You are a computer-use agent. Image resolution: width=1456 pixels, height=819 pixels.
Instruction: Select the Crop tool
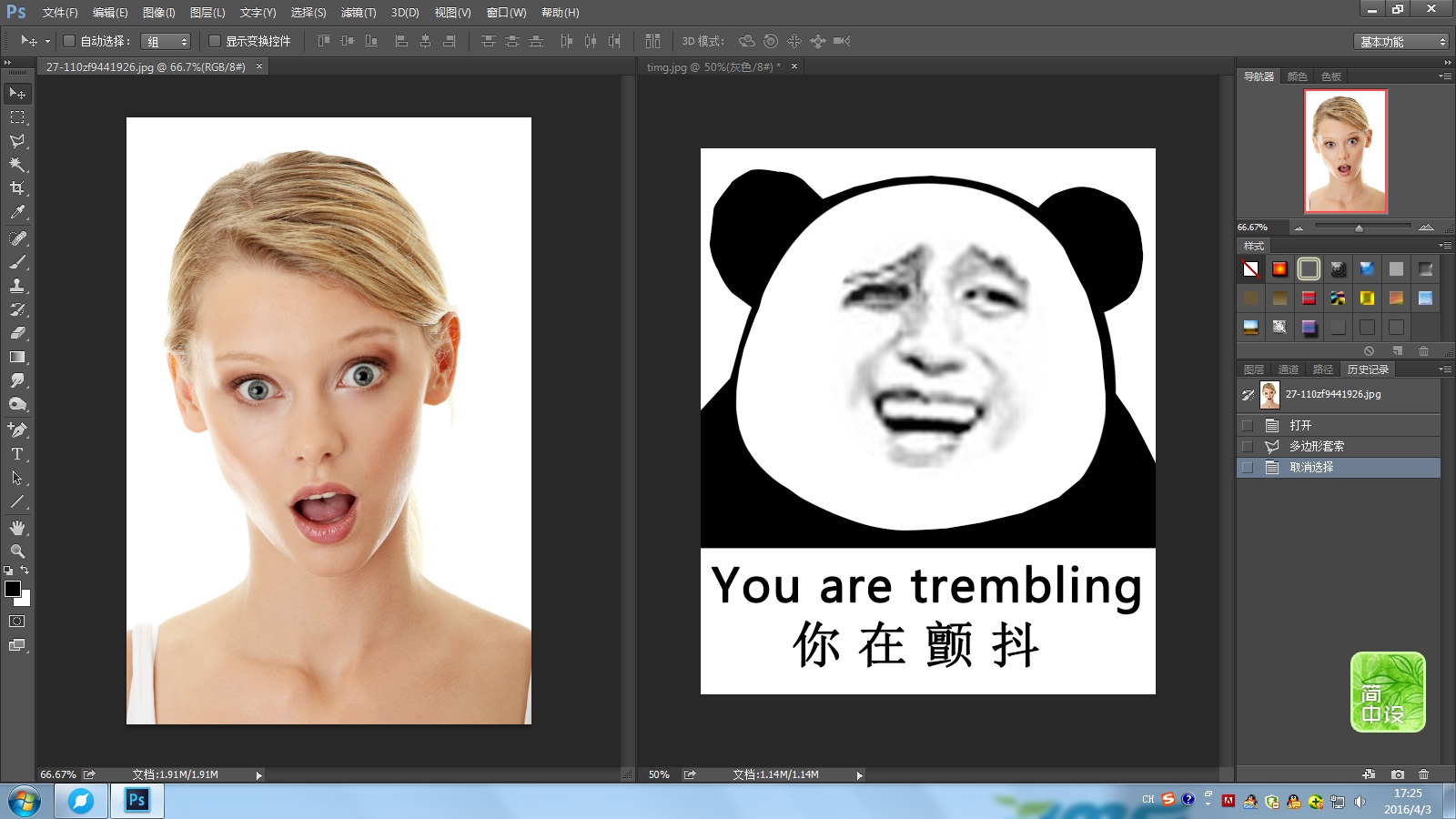(x=17, y=188)
